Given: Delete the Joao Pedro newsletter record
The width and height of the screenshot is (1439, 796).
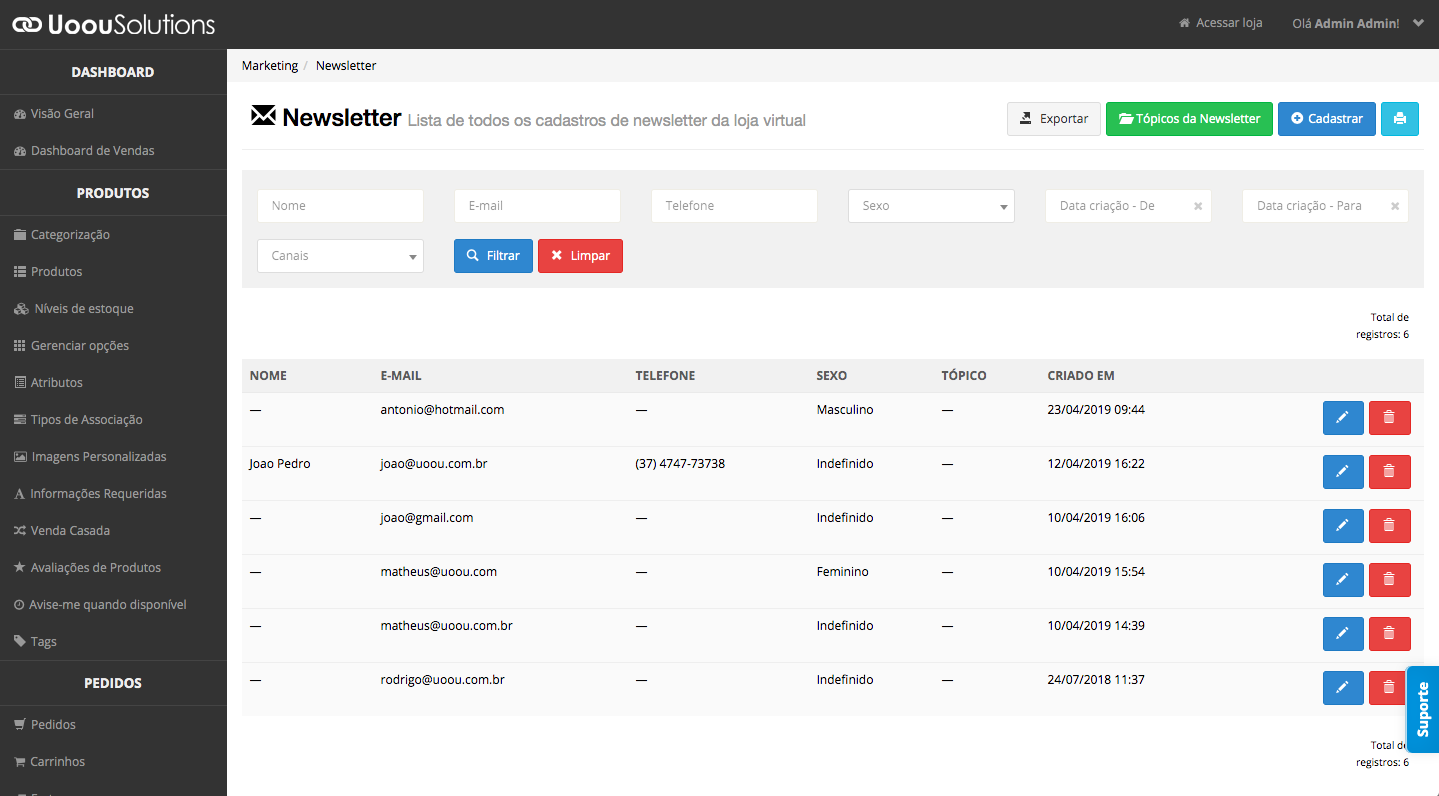Looking at the screenshot, I should (x=1389, y=472).
